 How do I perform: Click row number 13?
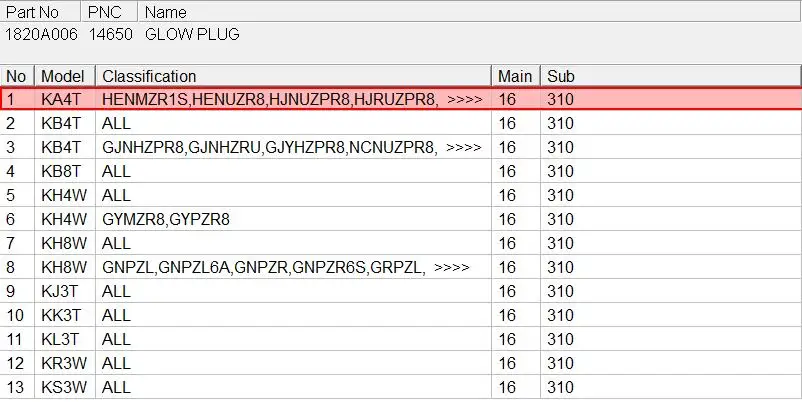pos(15,387)
